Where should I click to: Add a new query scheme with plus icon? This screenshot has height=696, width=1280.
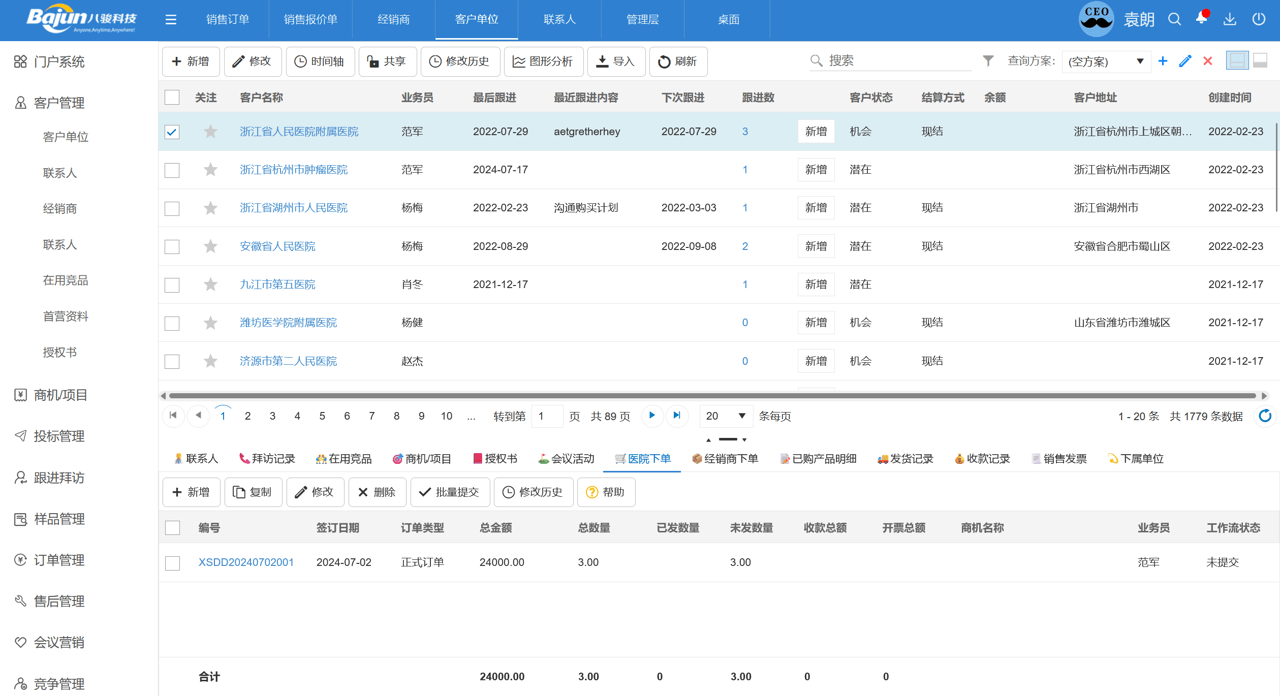[x=1162, y=61]
